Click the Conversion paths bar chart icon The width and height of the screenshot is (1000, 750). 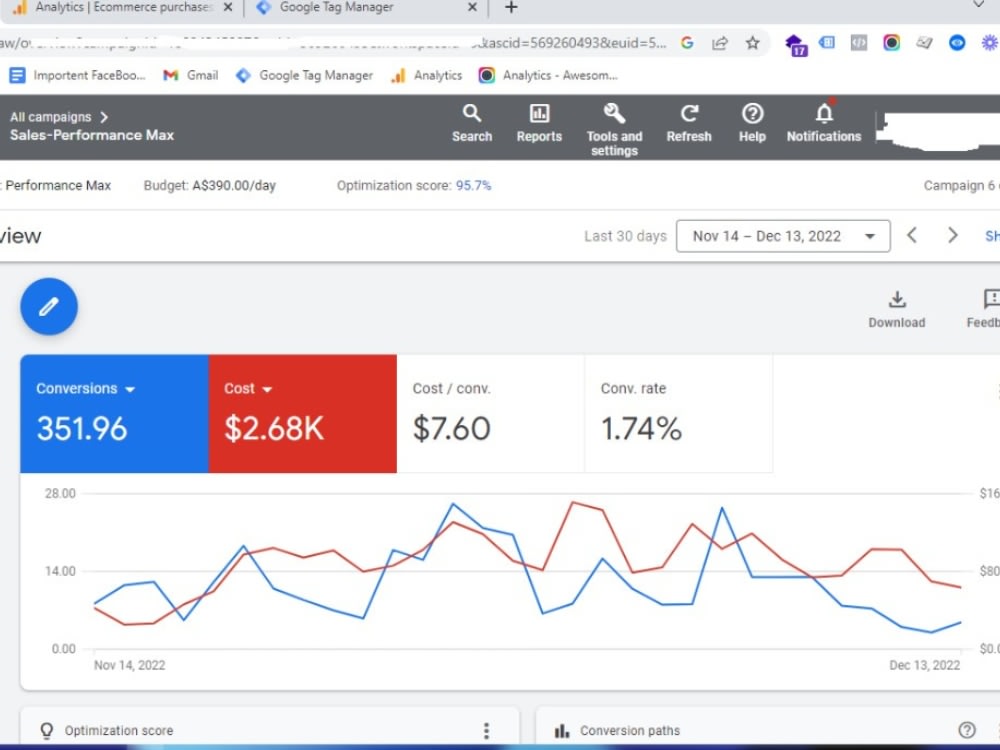click(x=562, y=731)
